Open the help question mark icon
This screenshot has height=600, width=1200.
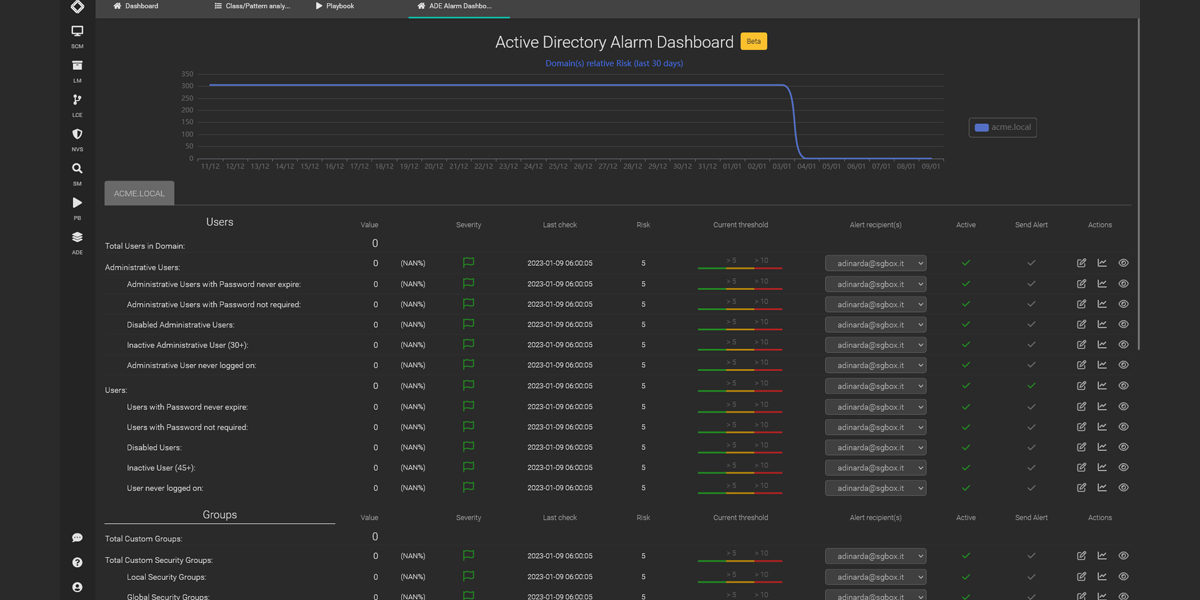pyautogui.click(x=77, y=563)
